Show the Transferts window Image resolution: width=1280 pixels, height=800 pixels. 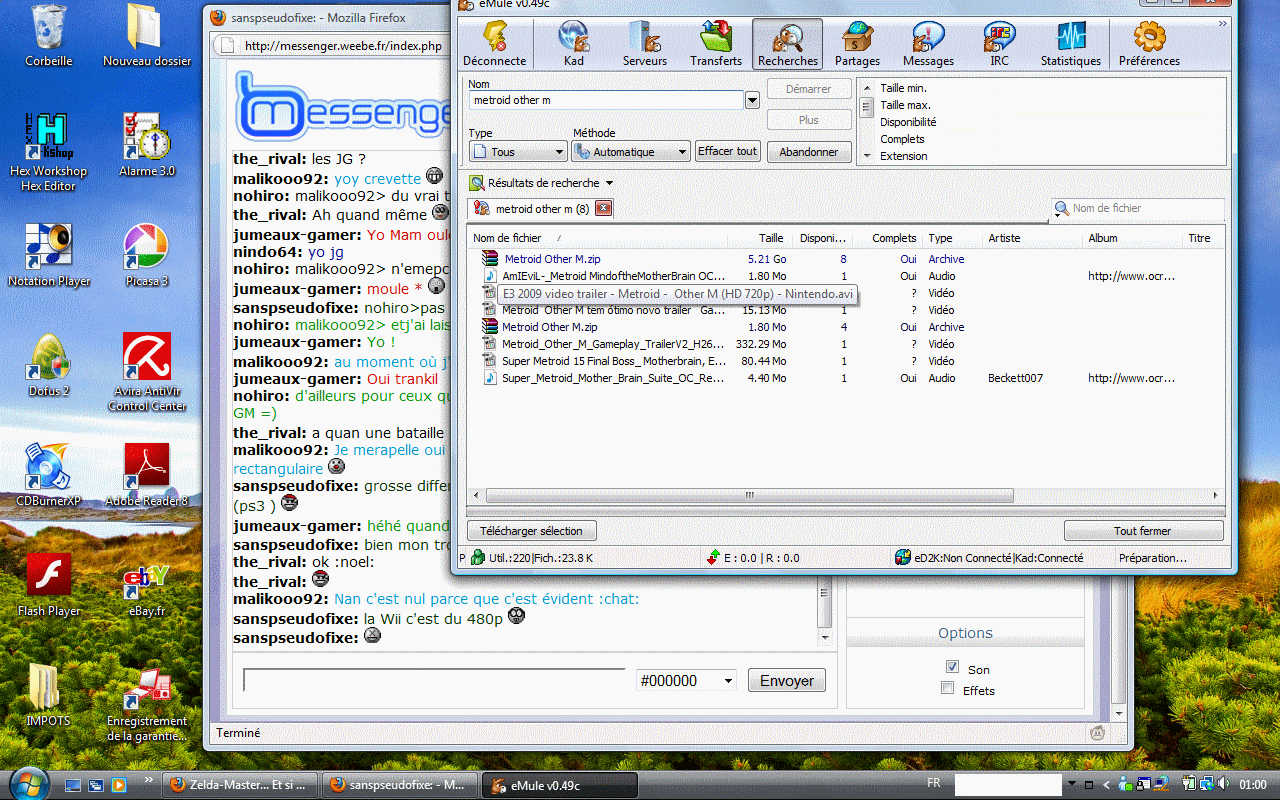coord(716,45)
